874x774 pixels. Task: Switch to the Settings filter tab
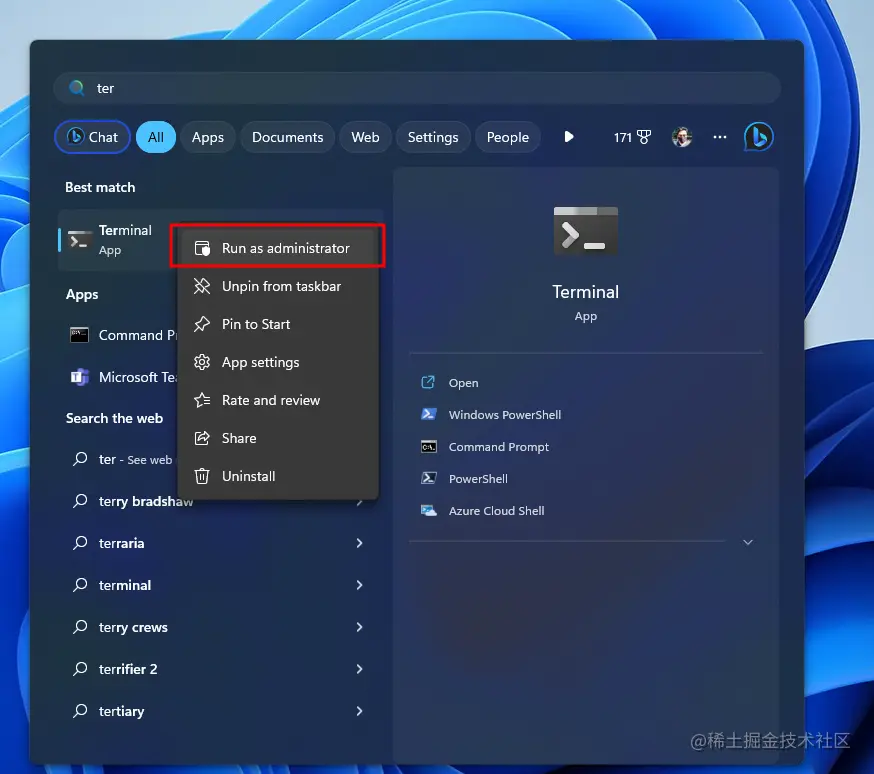click(x=433, y=137)
